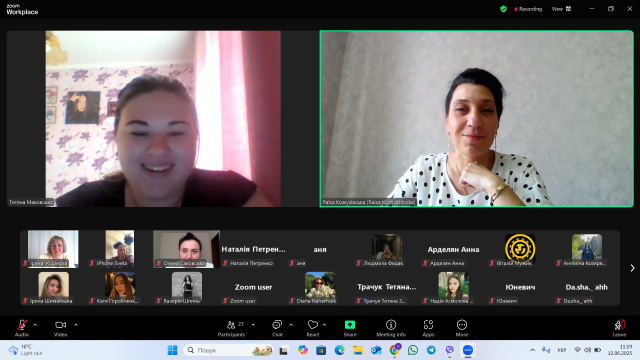Show next page of participant thumbnails
Screen dimensions: 640x360
632,268
